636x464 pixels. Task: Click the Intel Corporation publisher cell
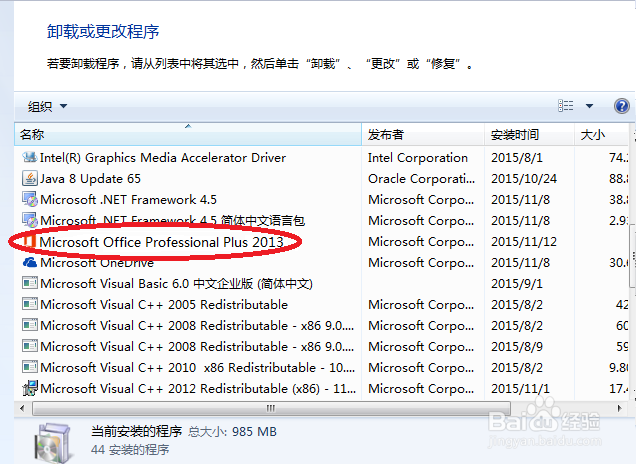pyautogui.click(x=418, y=157)
